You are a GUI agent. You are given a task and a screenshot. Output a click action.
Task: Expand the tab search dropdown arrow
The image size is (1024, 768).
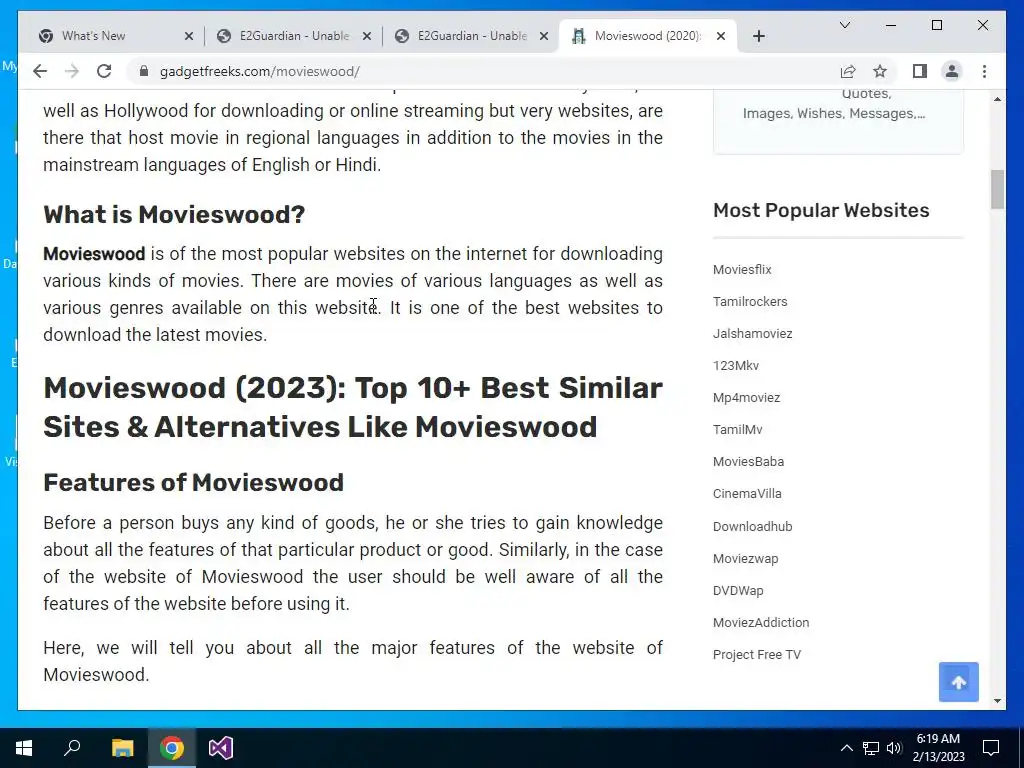[x=844, y=25]
